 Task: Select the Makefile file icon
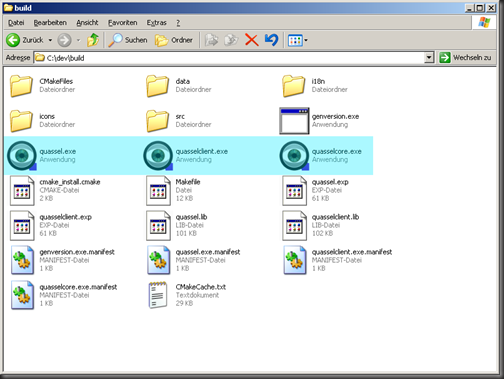point(158,191)
